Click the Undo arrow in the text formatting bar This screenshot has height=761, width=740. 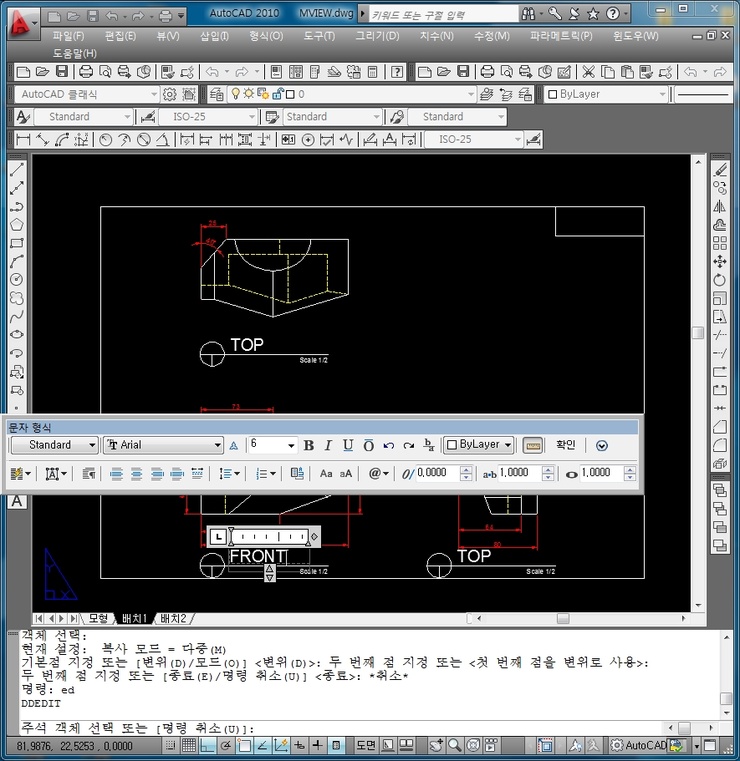pos(389,445)
